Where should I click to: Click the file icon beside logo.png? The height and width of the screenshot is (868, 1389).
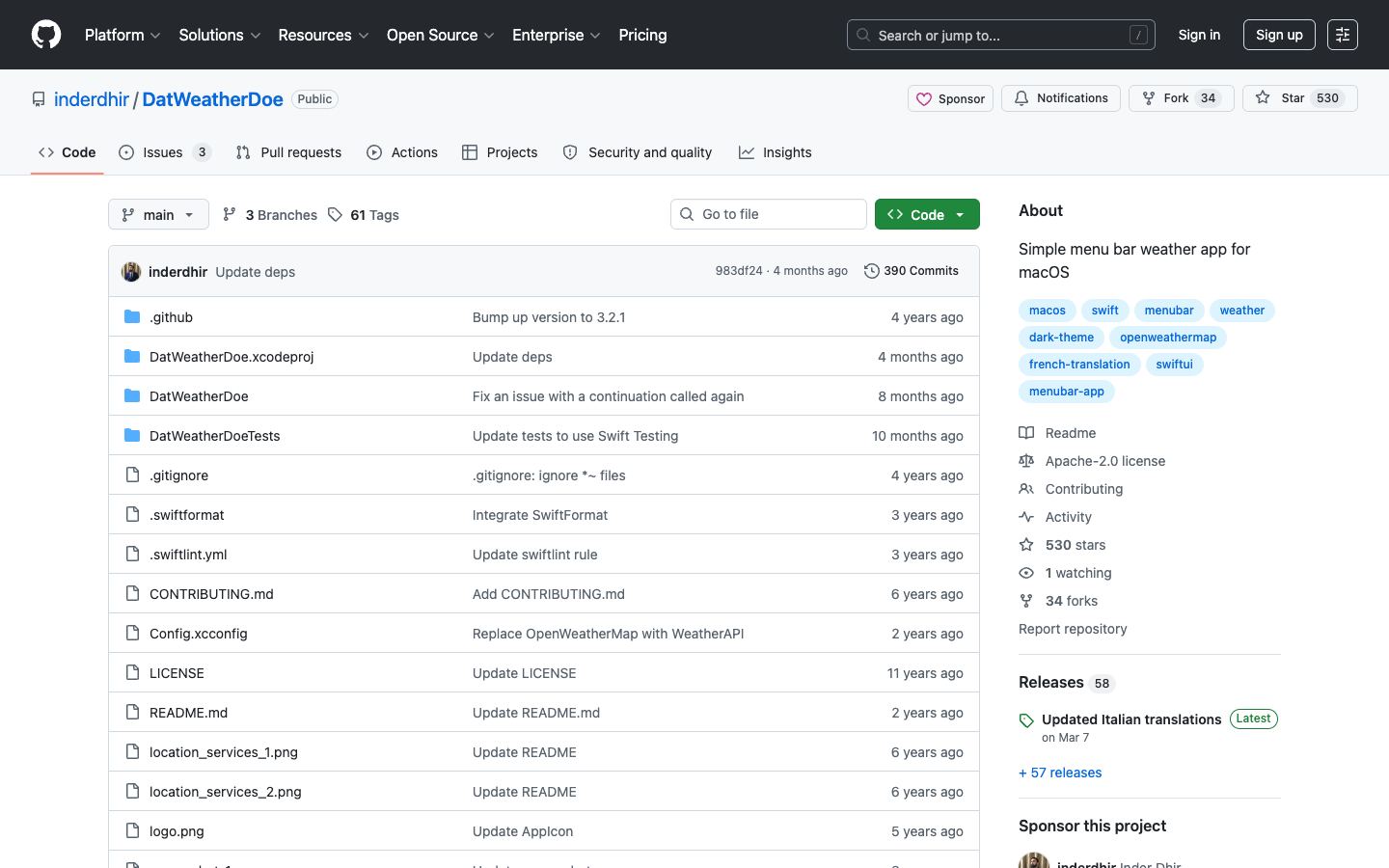click(132, 831)
